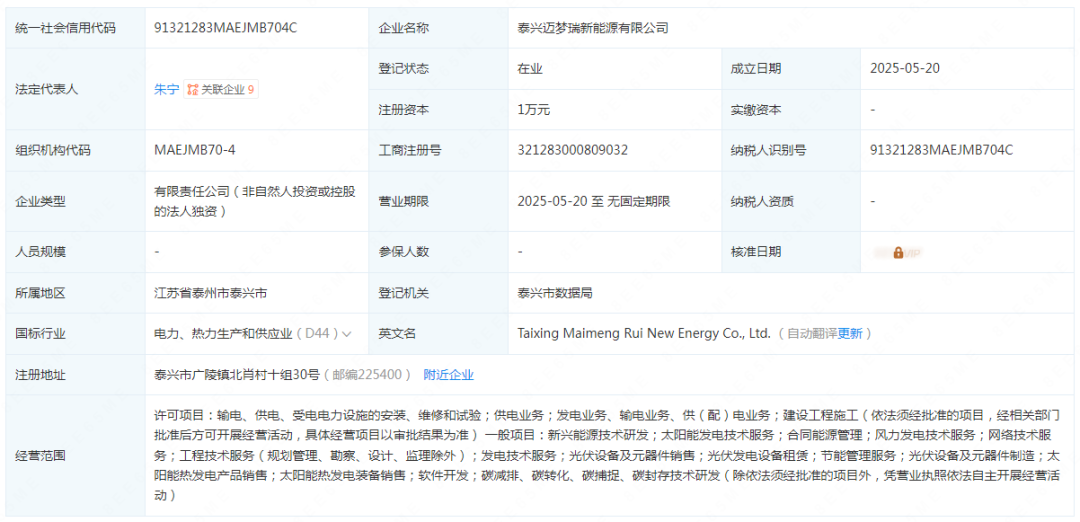Expand the 国标行业 D44 dropdown chevron
Screen dimensions: 1080x522
point(347,334)
